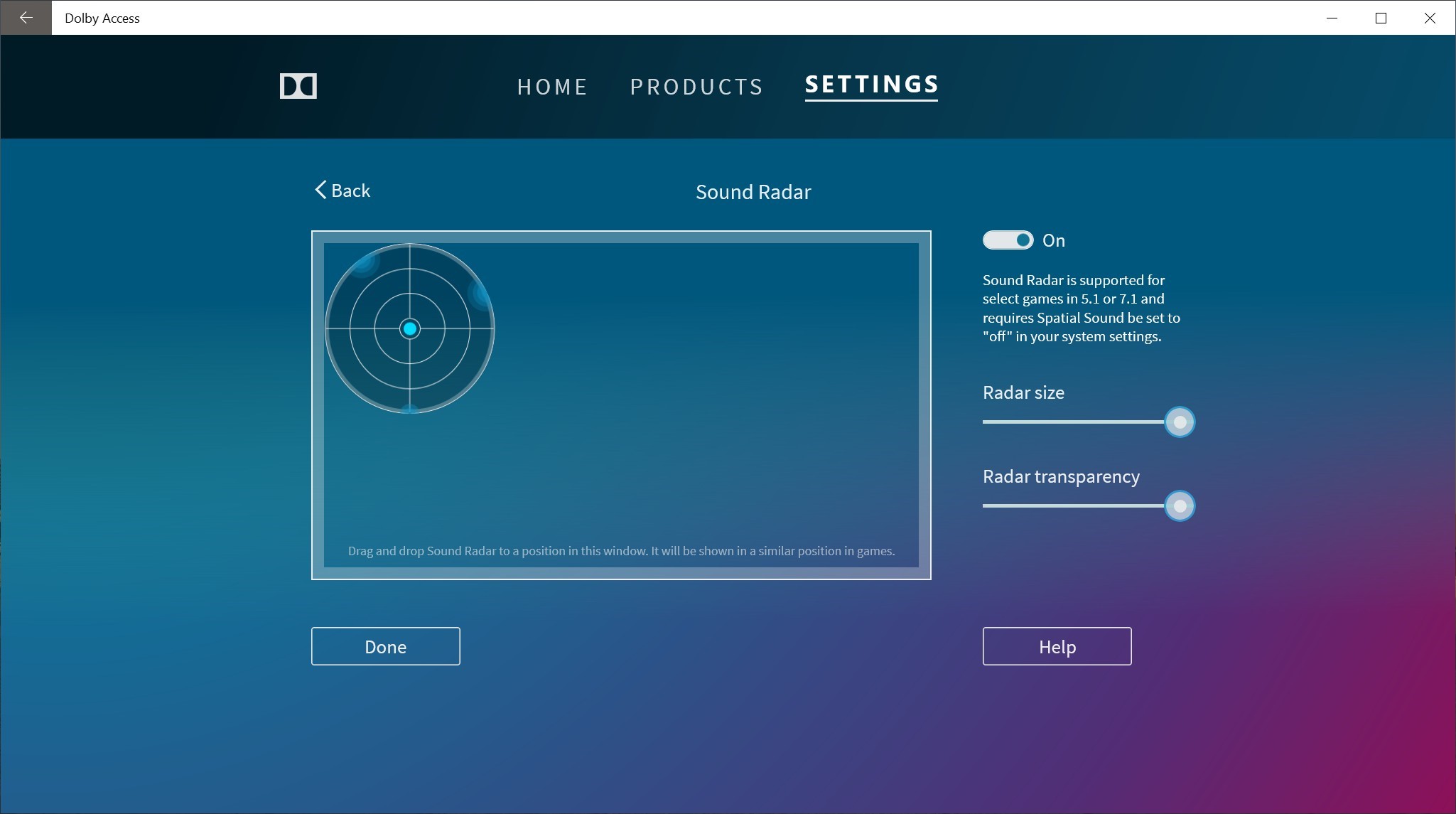Image resolution: width=1456 pixels, height=814 pixels.
Task: Select the SETTINGS menu item
Action: tap(870, 85)
